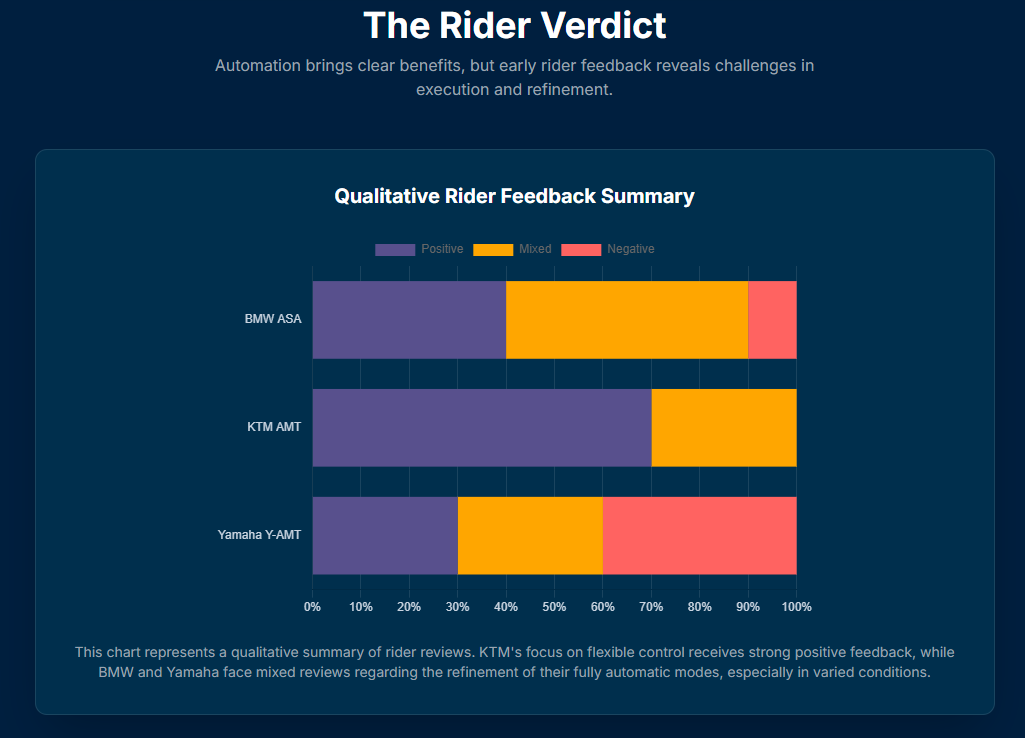The width and height of the screenshot is (1025, 738).
Task: Click the Qualitative Rider Feedback Summary title
Action: click(514, 196)
